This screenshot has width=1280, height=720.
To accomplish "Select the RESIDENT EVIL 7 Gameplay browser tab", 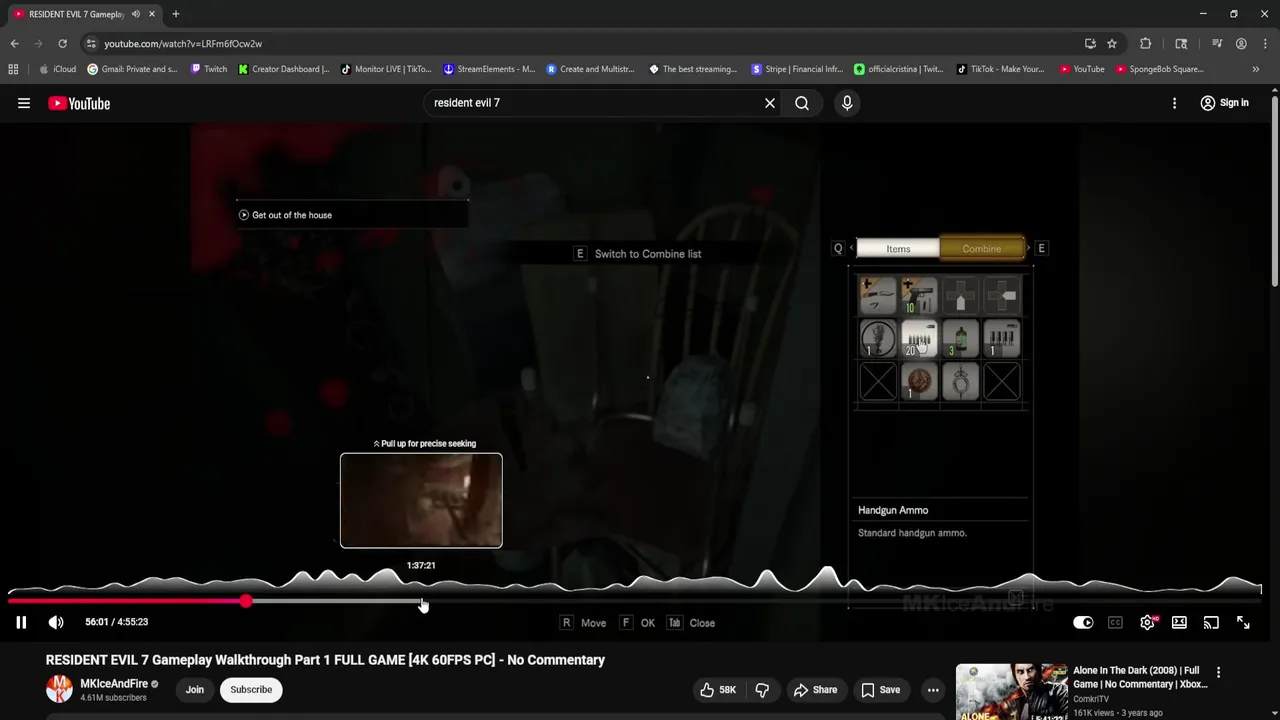I will [77, 14].
